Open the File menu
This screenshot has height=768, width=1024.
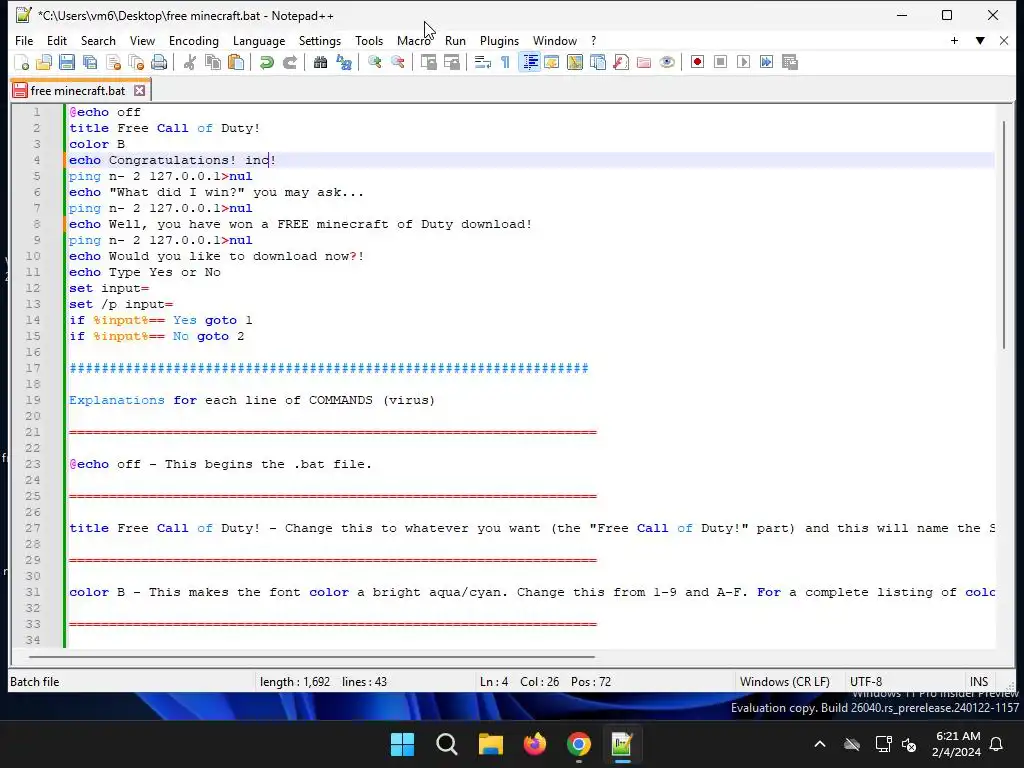pos(24,40)
